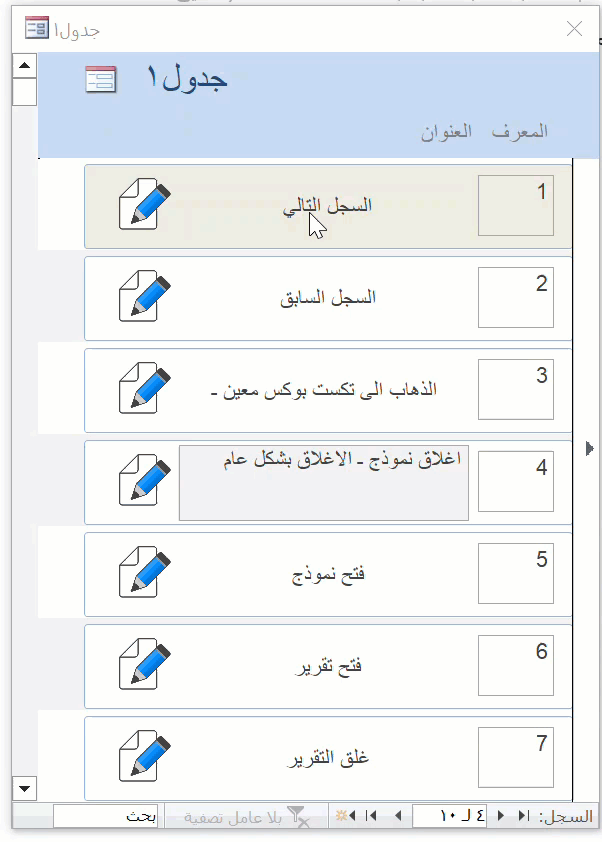602x842 pixels.
Task: Click the بحث search box
Action: tap(106, 816)
